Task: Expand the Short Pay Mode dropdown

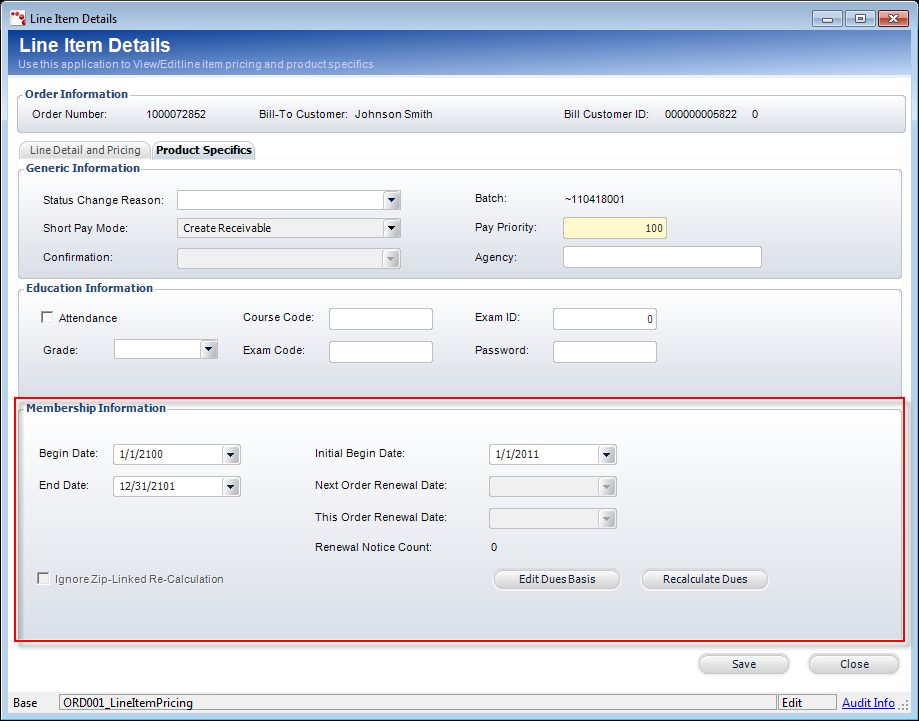Action: [392, 228]
